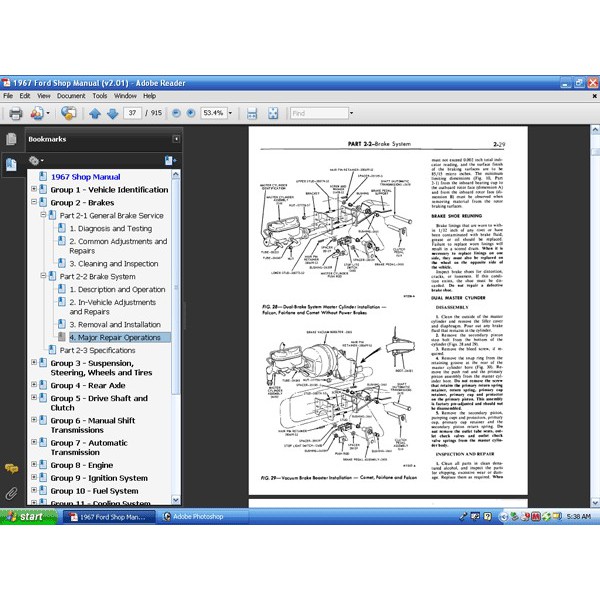This screenshot has height=600, width=600.
Task: Expand Group 5 - Drive Shaft and Clutch
Action: pos(34,398)
